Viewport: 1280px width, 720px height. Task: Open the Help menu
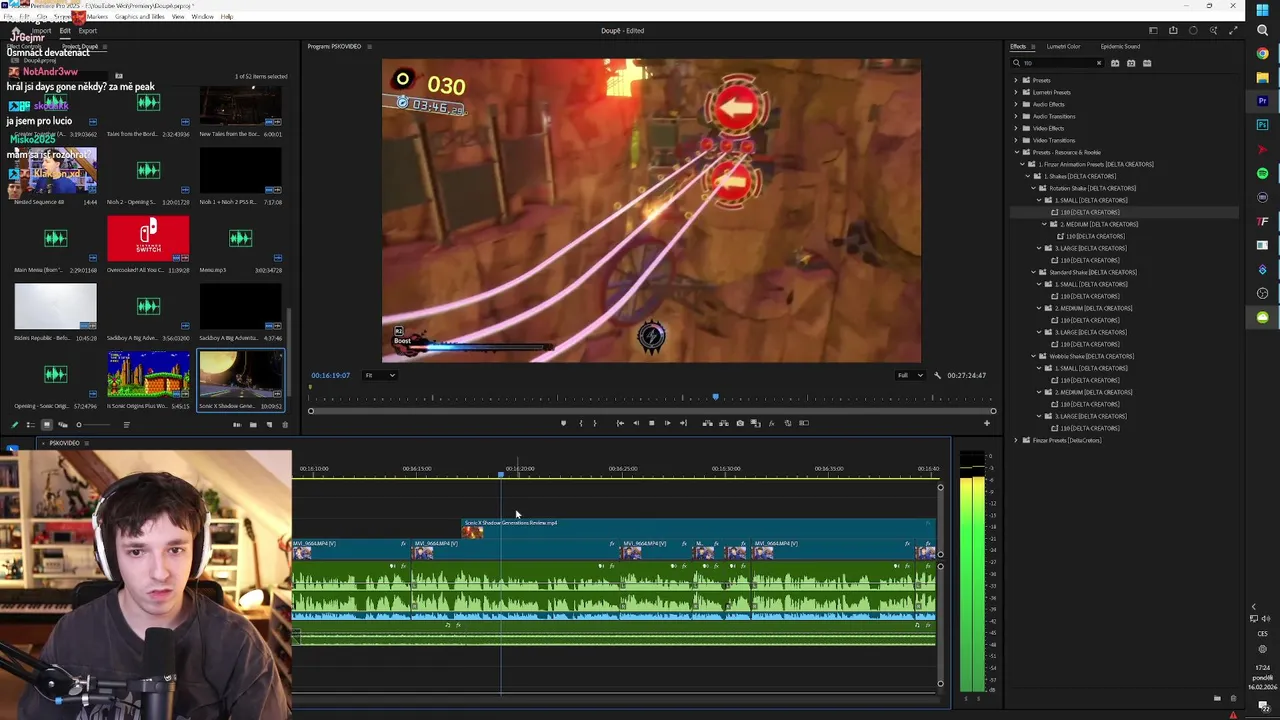pos(227,17)
